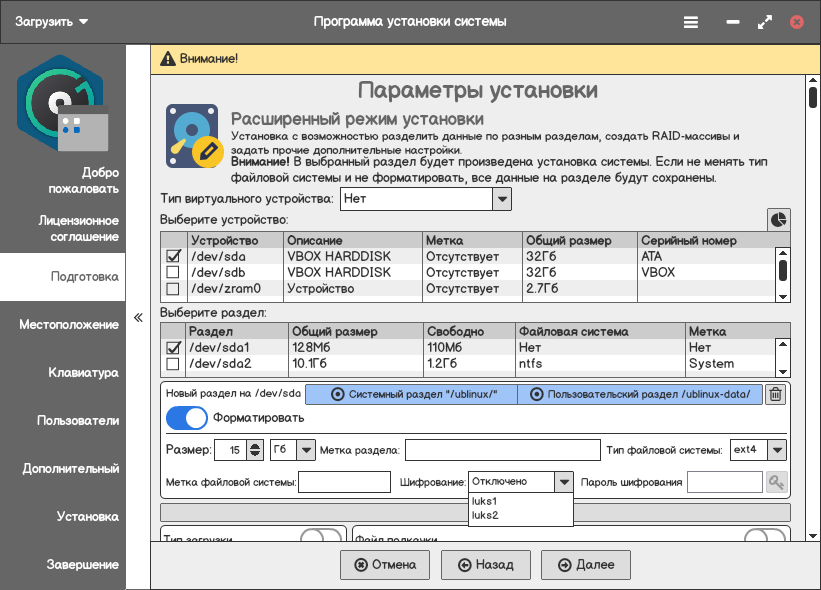Go to Местоположение step

coord(69,325)
